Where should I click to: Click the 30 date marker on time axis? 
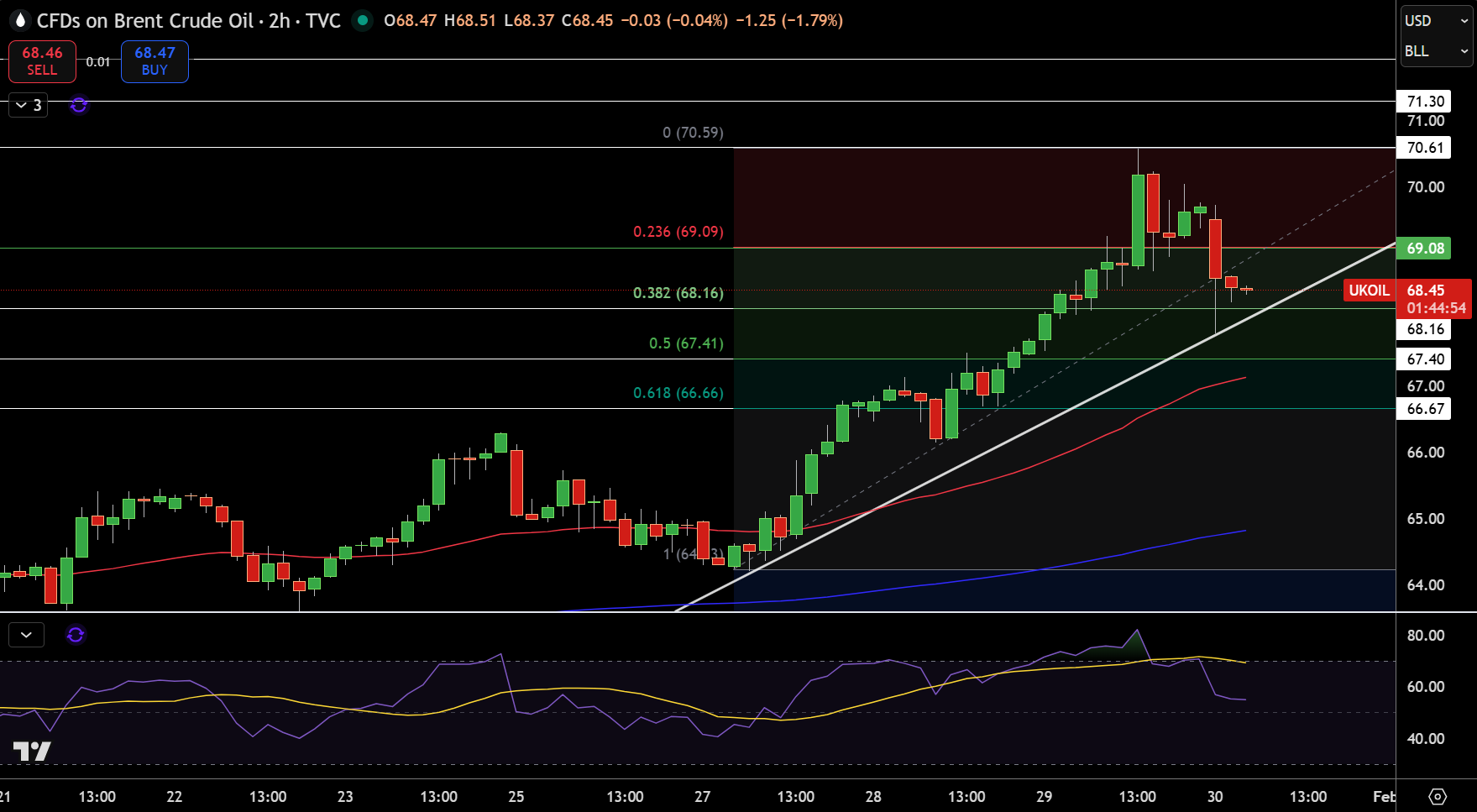point(1215,796)
